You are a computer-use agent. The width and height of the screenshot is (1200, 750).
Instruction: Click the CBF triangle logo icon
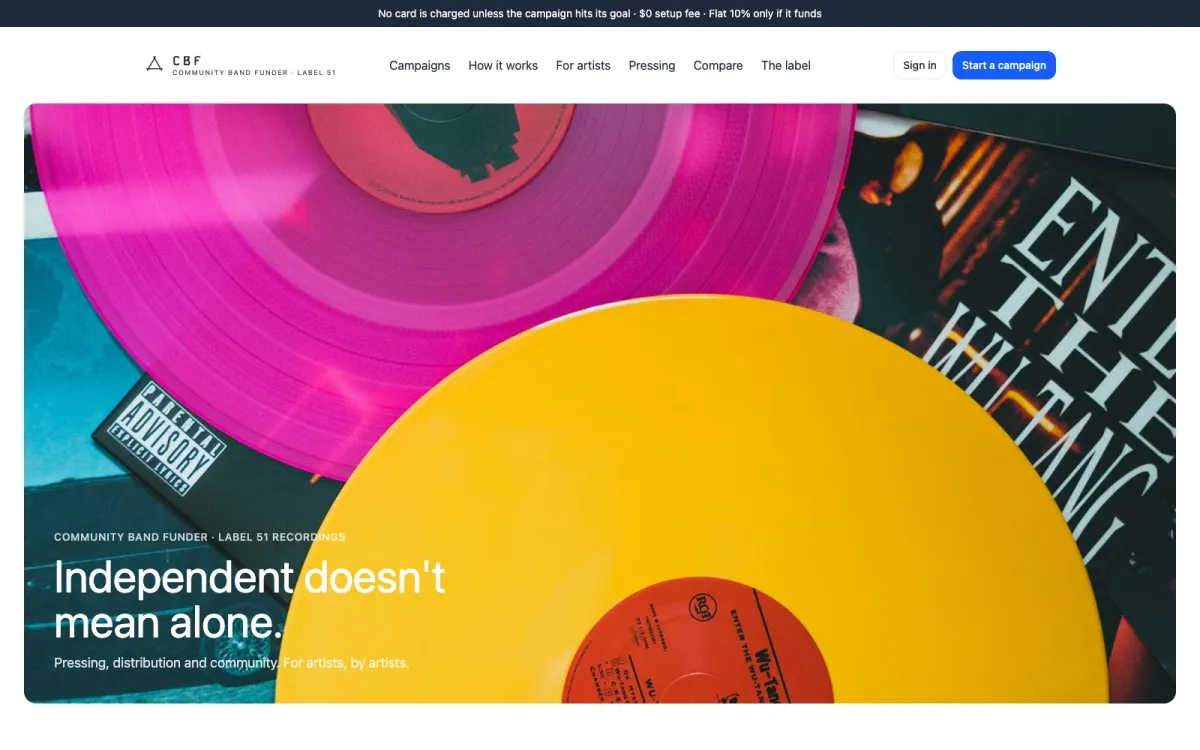pyautogui.click(x=154, y=65)
